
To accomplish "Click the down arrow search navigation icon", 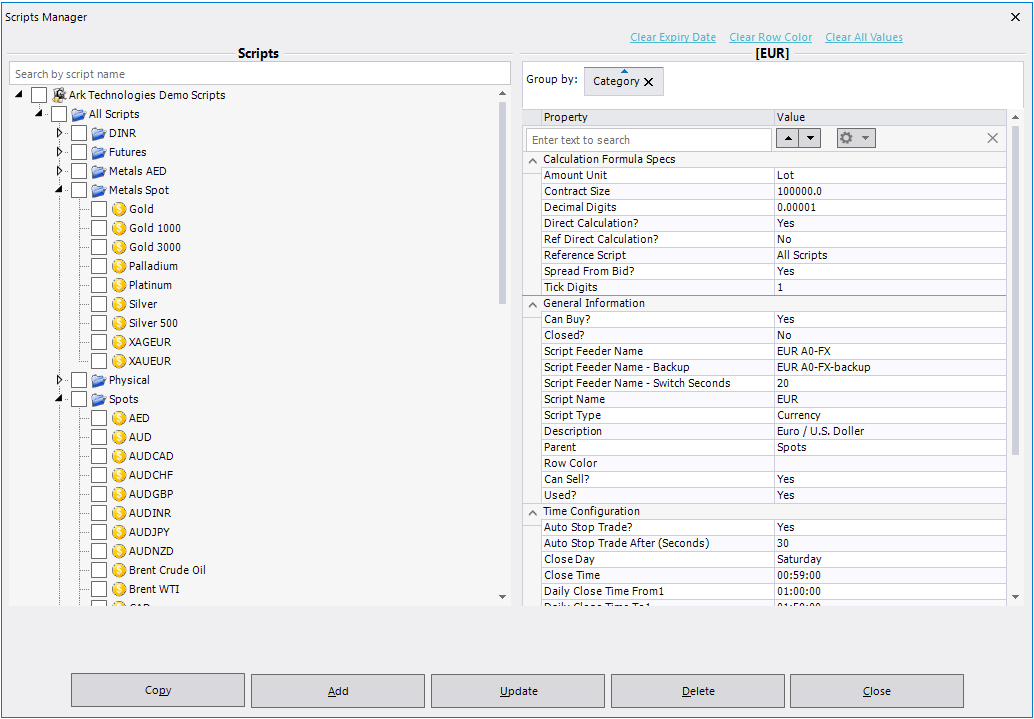I will [x=812, y=137].
